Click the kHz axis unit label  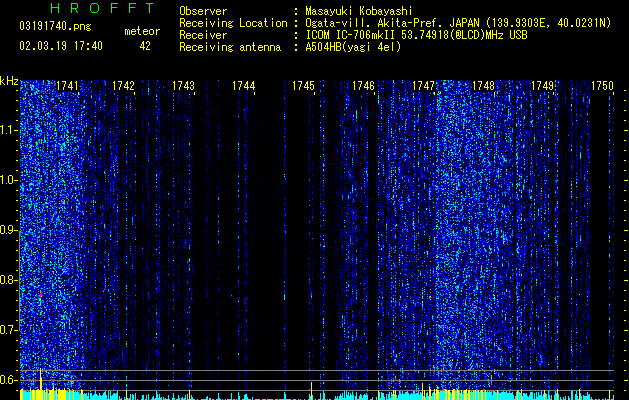9,81
